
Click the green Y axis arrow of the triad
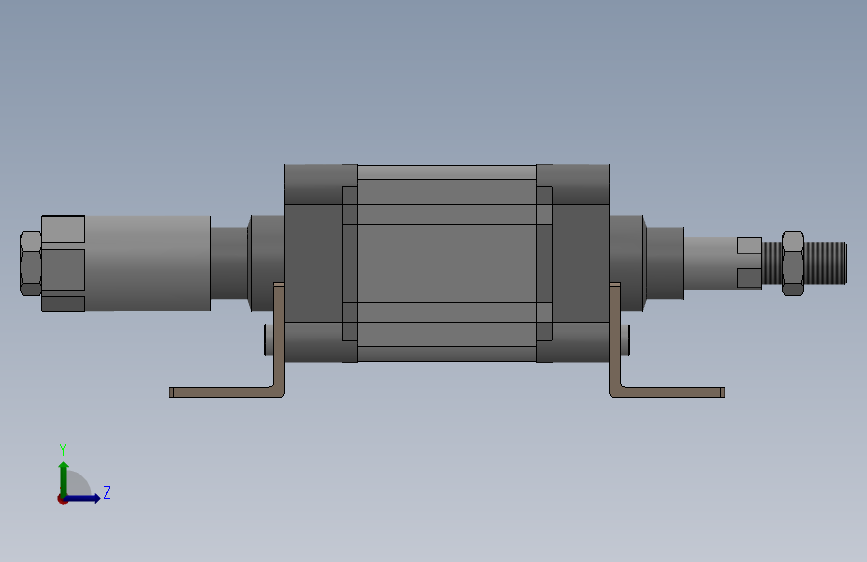click(64, 478)
